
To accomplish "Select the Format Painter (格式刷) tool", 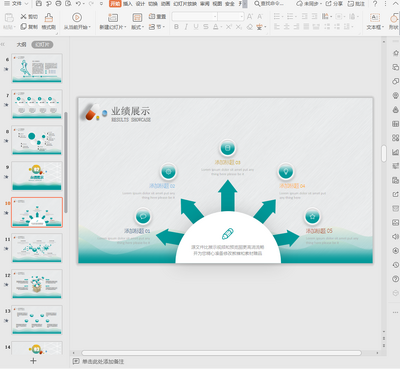I will tap(49, 21).
